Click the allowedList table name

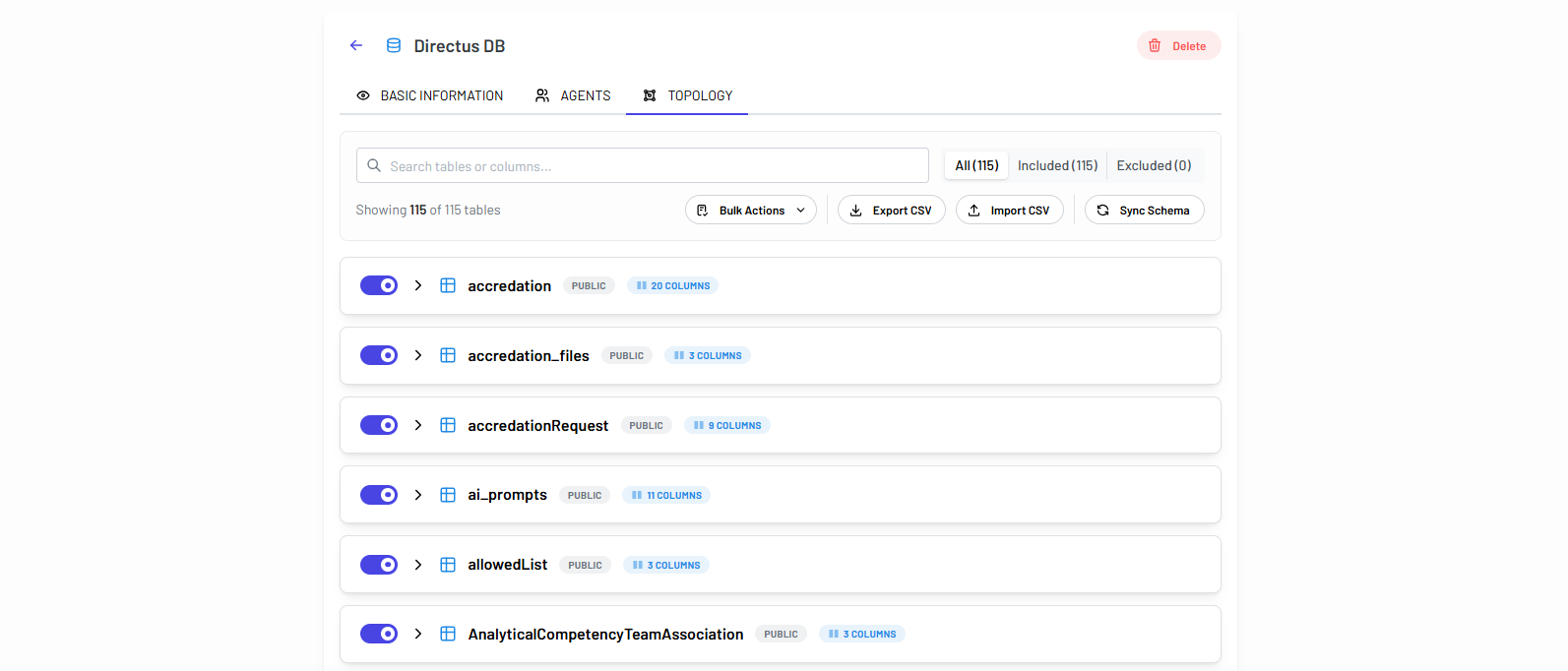(x=508, y=565)
